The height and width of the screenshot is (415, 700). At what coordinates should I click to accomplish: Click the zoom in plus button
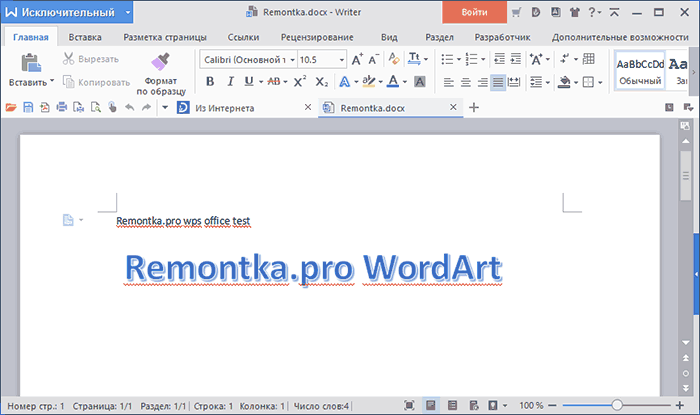(679, 405)
